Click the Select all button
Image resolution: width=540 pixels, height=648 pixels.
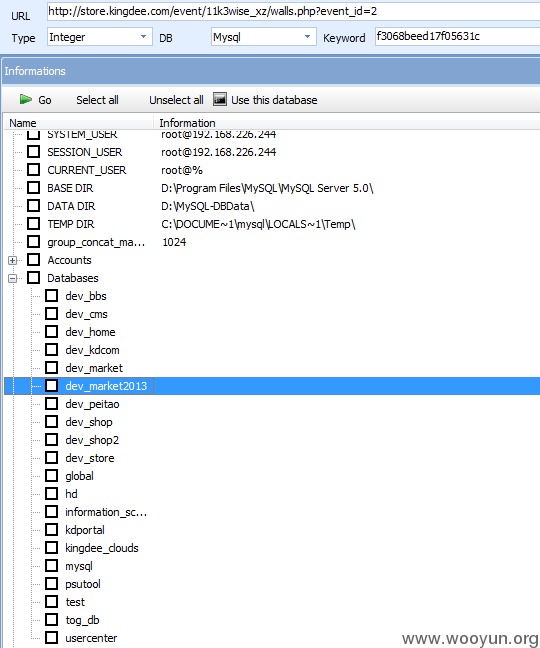97,100
